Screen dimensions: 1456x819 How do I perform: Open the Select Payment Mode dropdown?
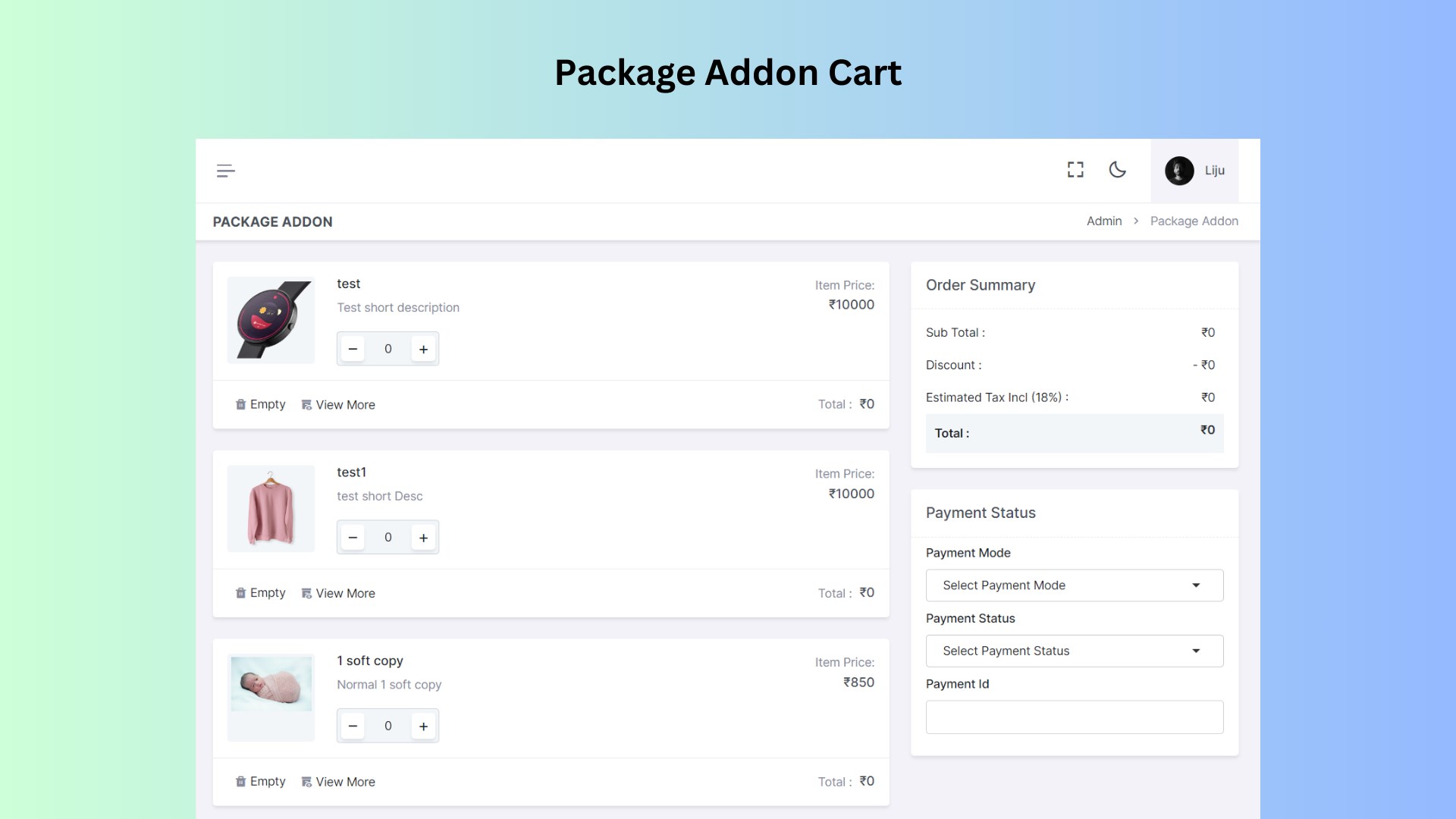[1074, 585]
